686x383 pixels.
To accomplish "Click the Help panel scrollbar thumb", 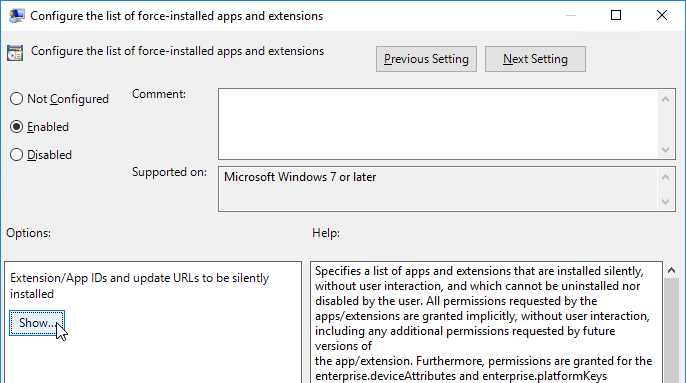I will coord(672,331).
